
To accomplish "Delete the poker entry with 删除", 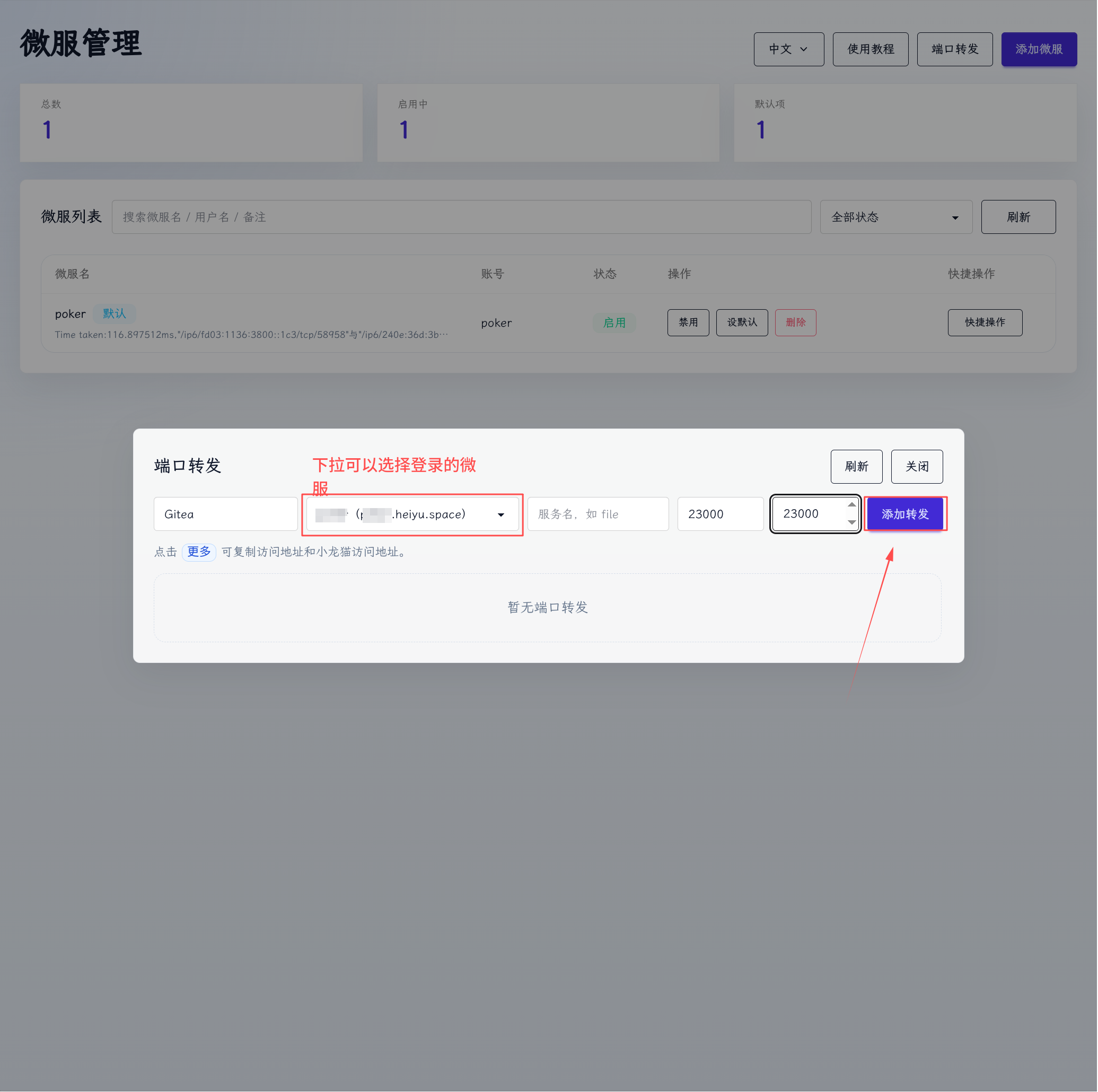I will [x=796, y=323].
